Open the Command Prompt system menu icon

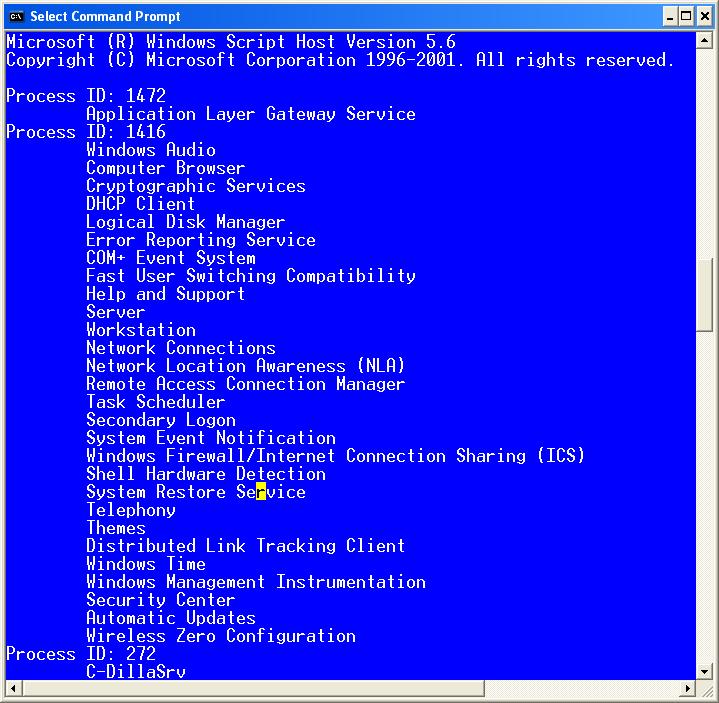pos(16,17)
